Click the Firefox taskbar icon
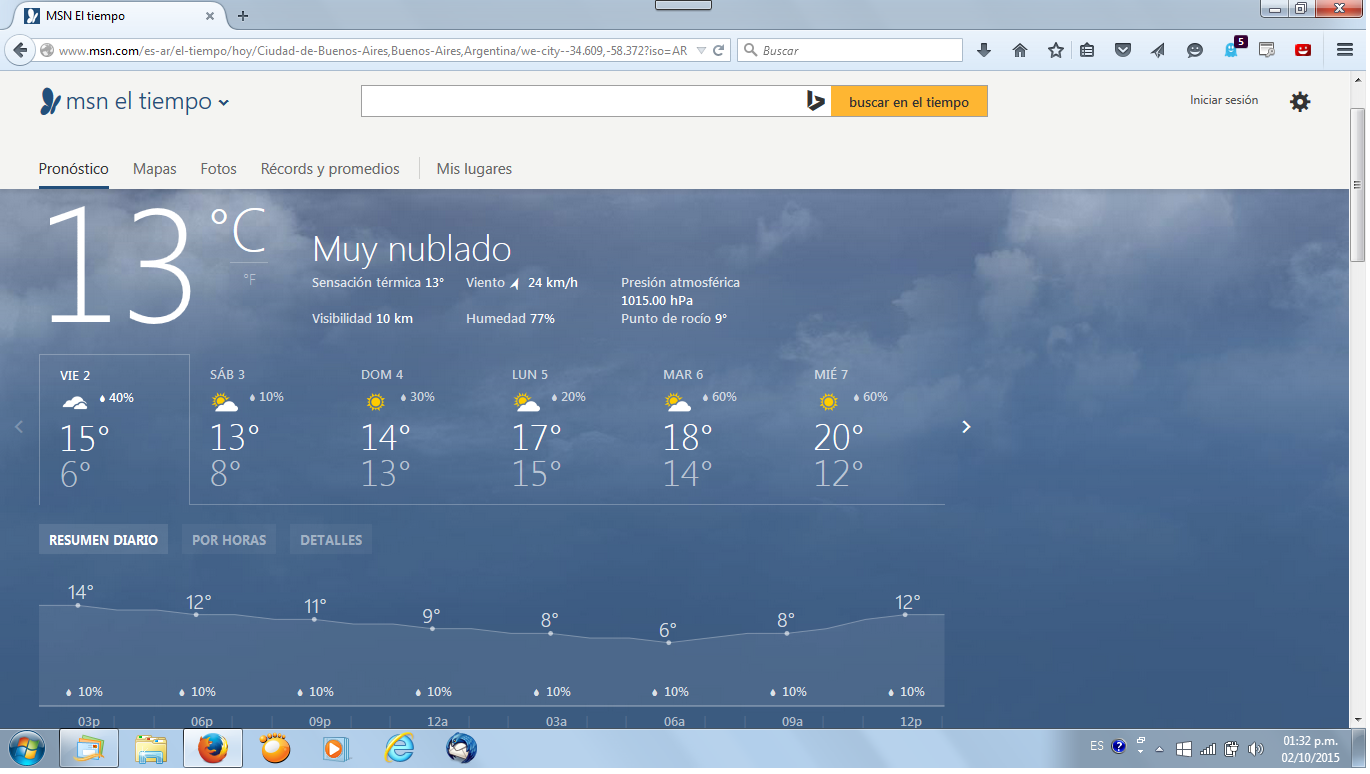This screenshot has height=774, width=1370. (212, 748)
